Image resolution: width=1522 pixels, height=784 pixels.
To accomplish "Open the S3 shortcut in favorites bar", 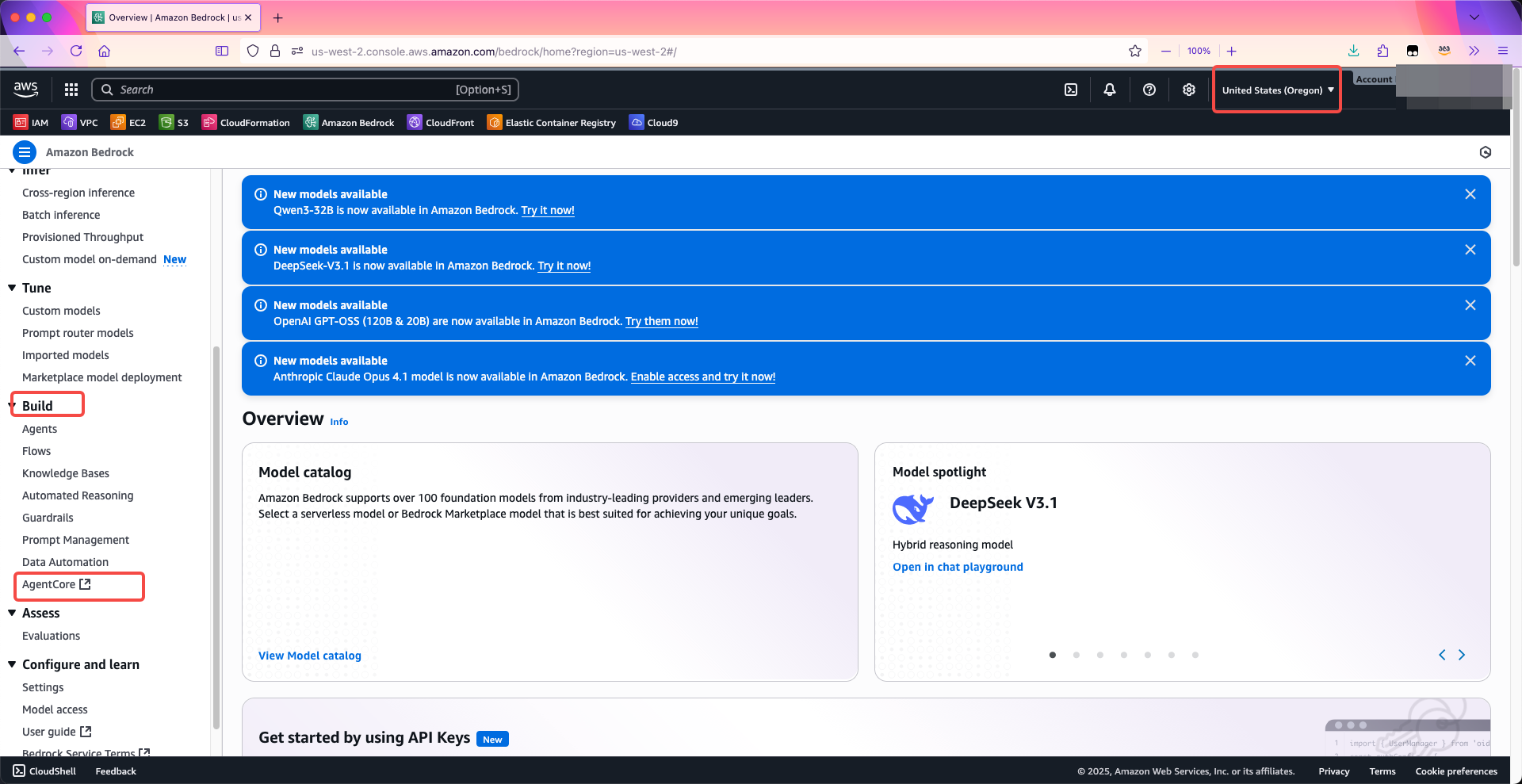I will click(174, 123).
